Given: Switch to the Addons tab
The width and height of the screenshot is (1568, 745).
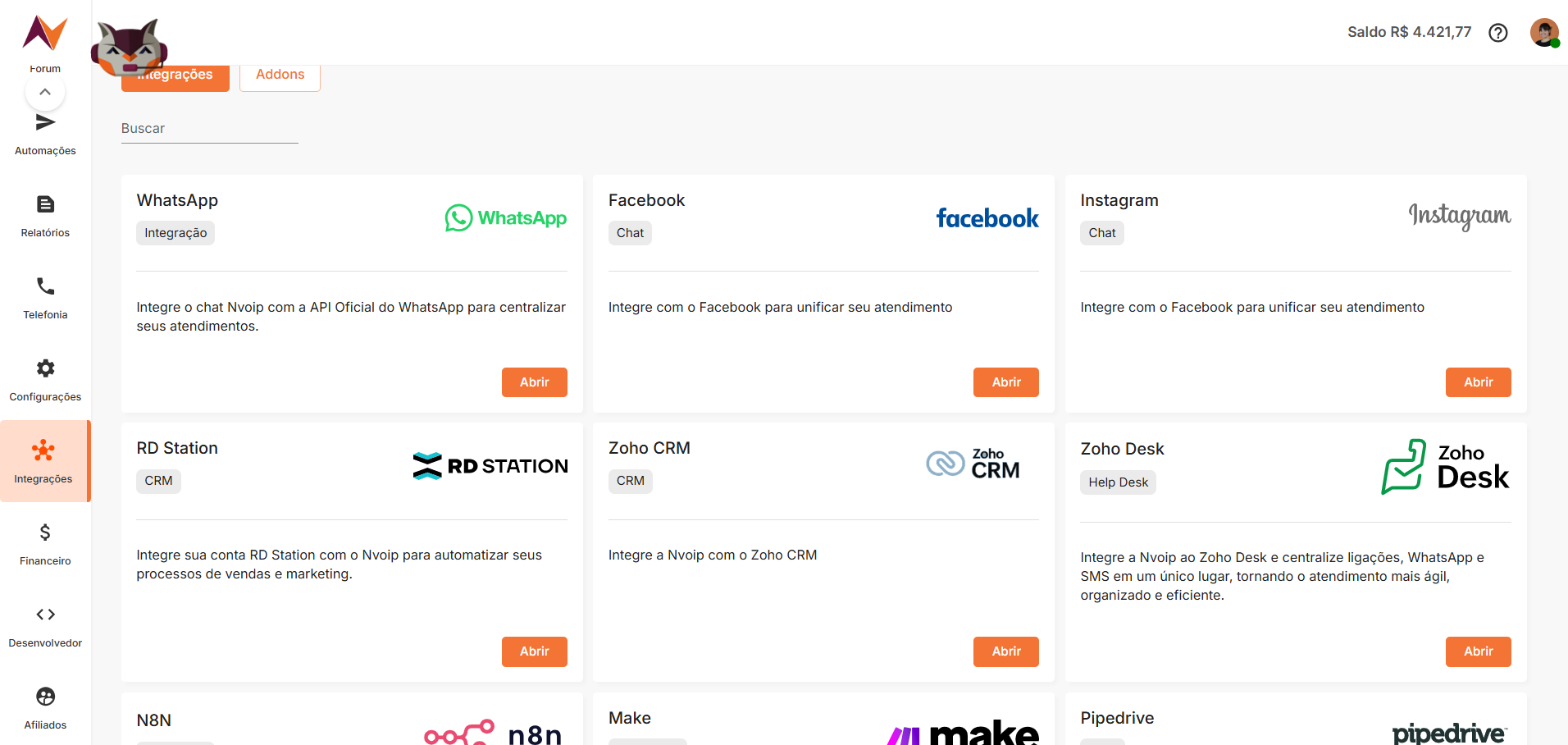Looking at the screenshot, I should coord(280,75).
